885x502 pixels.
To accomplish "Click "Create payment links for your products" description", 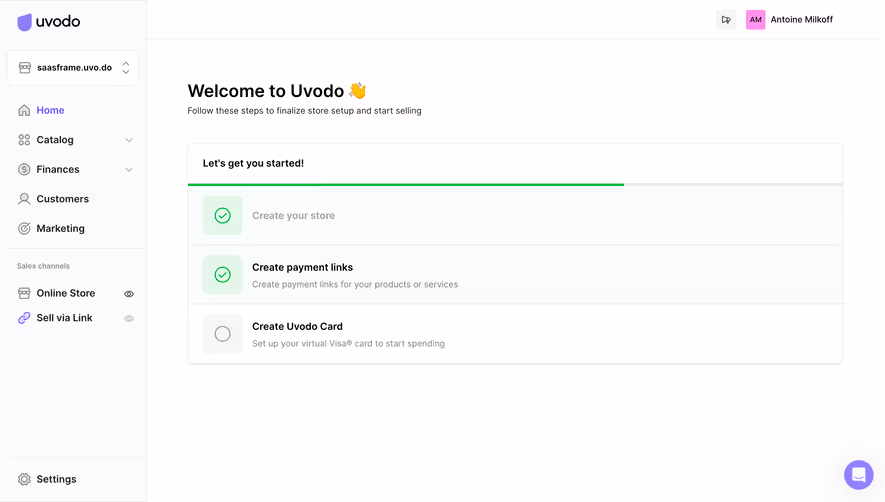I will click(355, 285).
